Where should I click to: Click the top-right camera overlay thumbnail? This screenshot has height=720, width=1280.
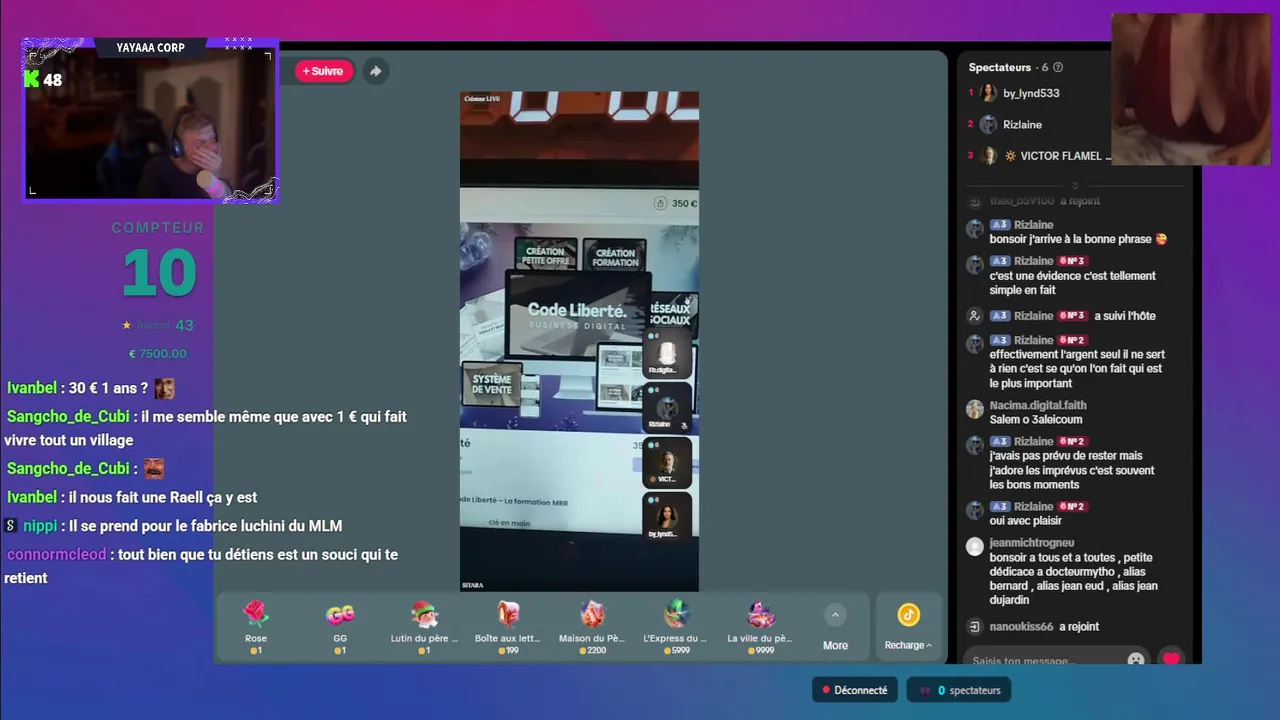click(x=1191, y=89)
